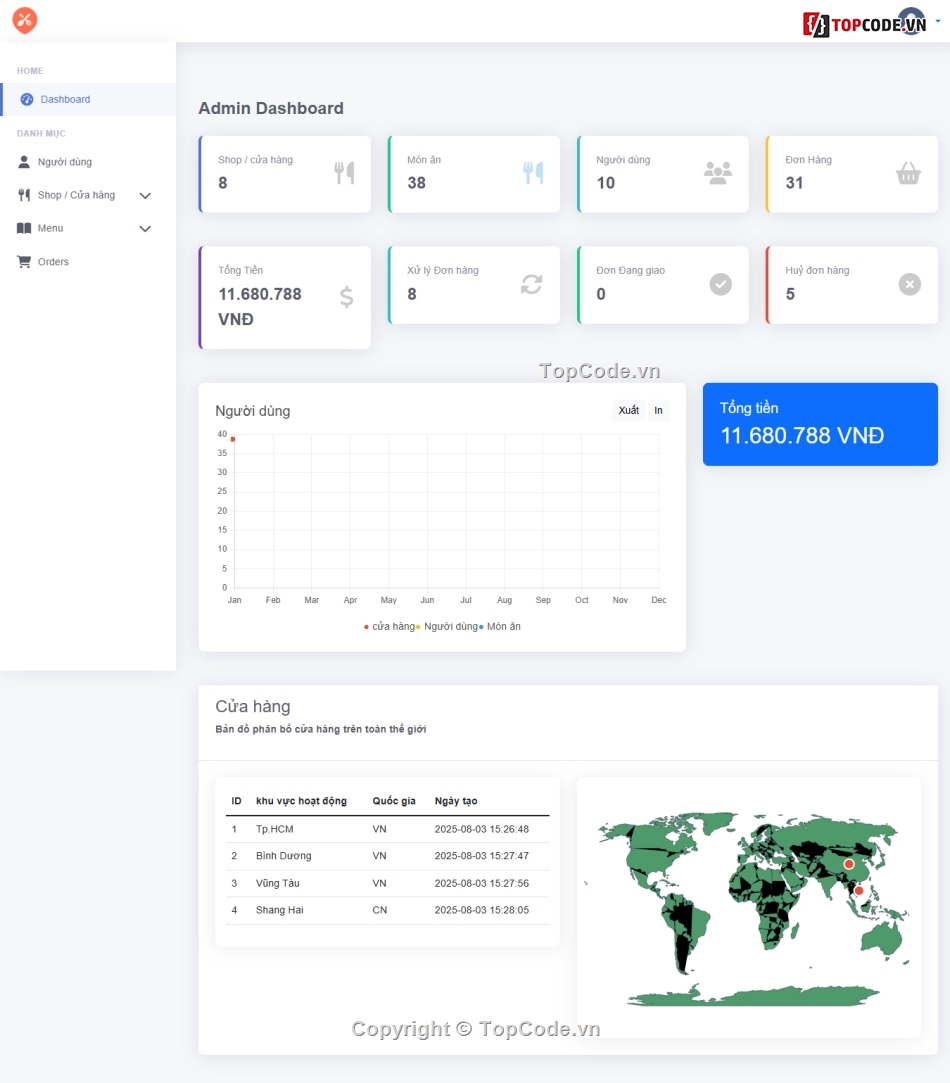The width and height of the screenshot is (950, 1083).
Task: Click dollar icon on Tổng Tiền card
Action: click(347, 297)
